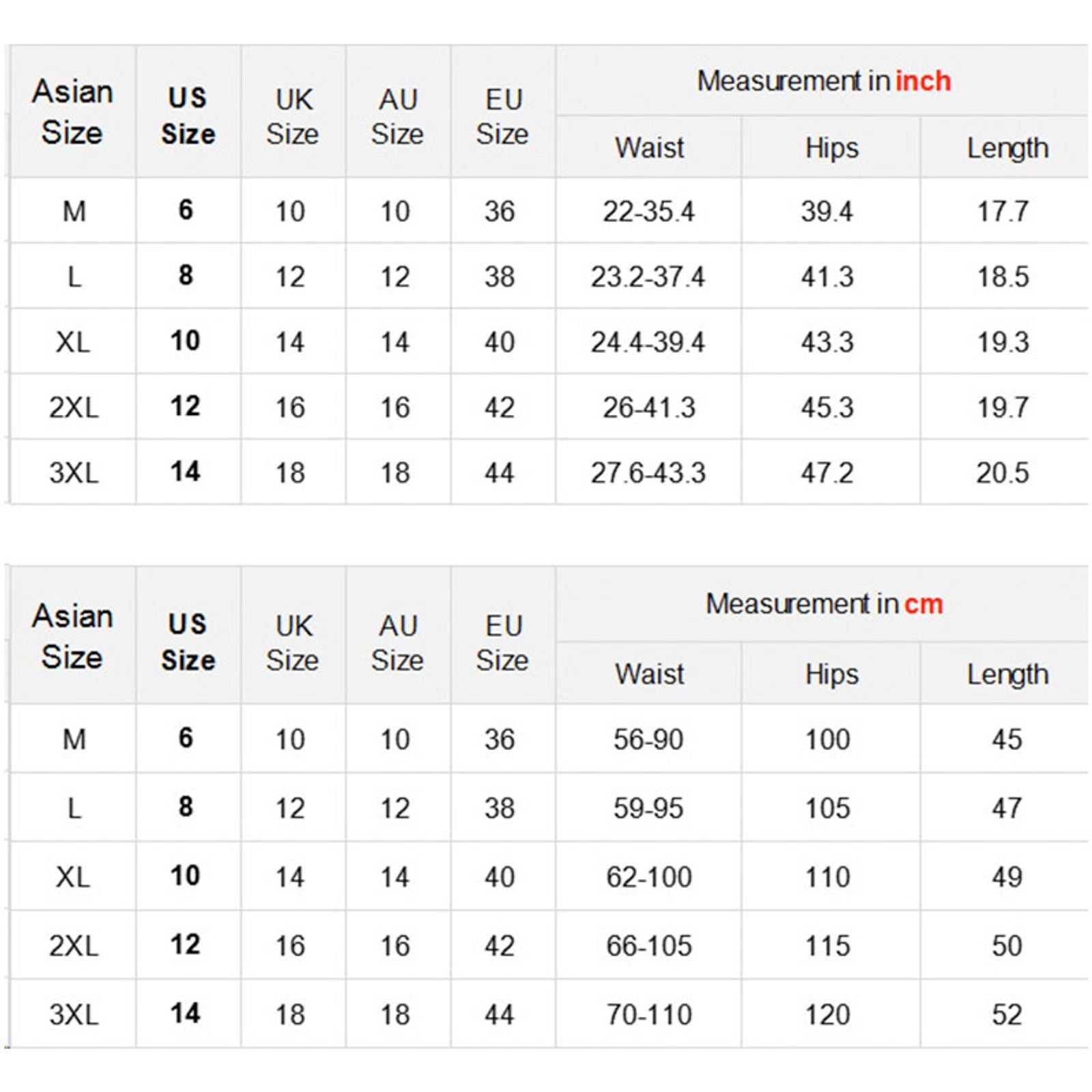Pick the 27.6-43.3 waist cell
This screenshot has height=1092, width=1092.
tap(648, 473)
